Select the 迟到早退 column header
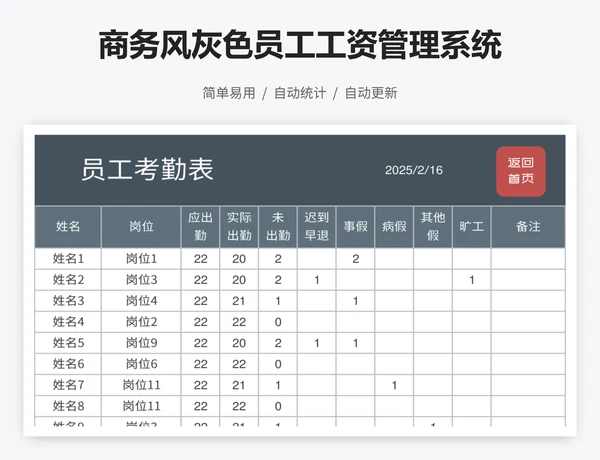The width and height of the screenshot is (600, 460). tap(317, 227)
